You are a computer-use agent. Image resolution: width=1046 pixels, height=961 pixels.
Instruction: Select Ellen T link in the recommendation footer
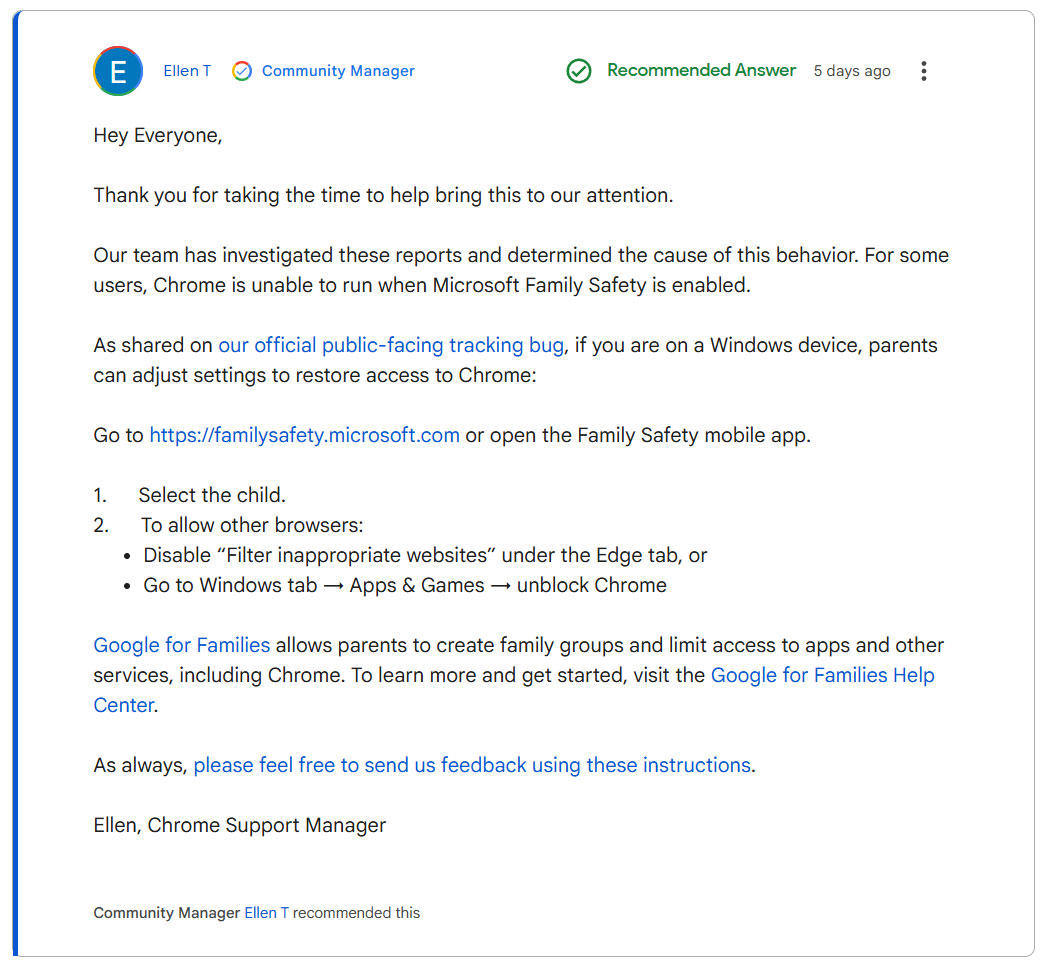tap(265, 913)
